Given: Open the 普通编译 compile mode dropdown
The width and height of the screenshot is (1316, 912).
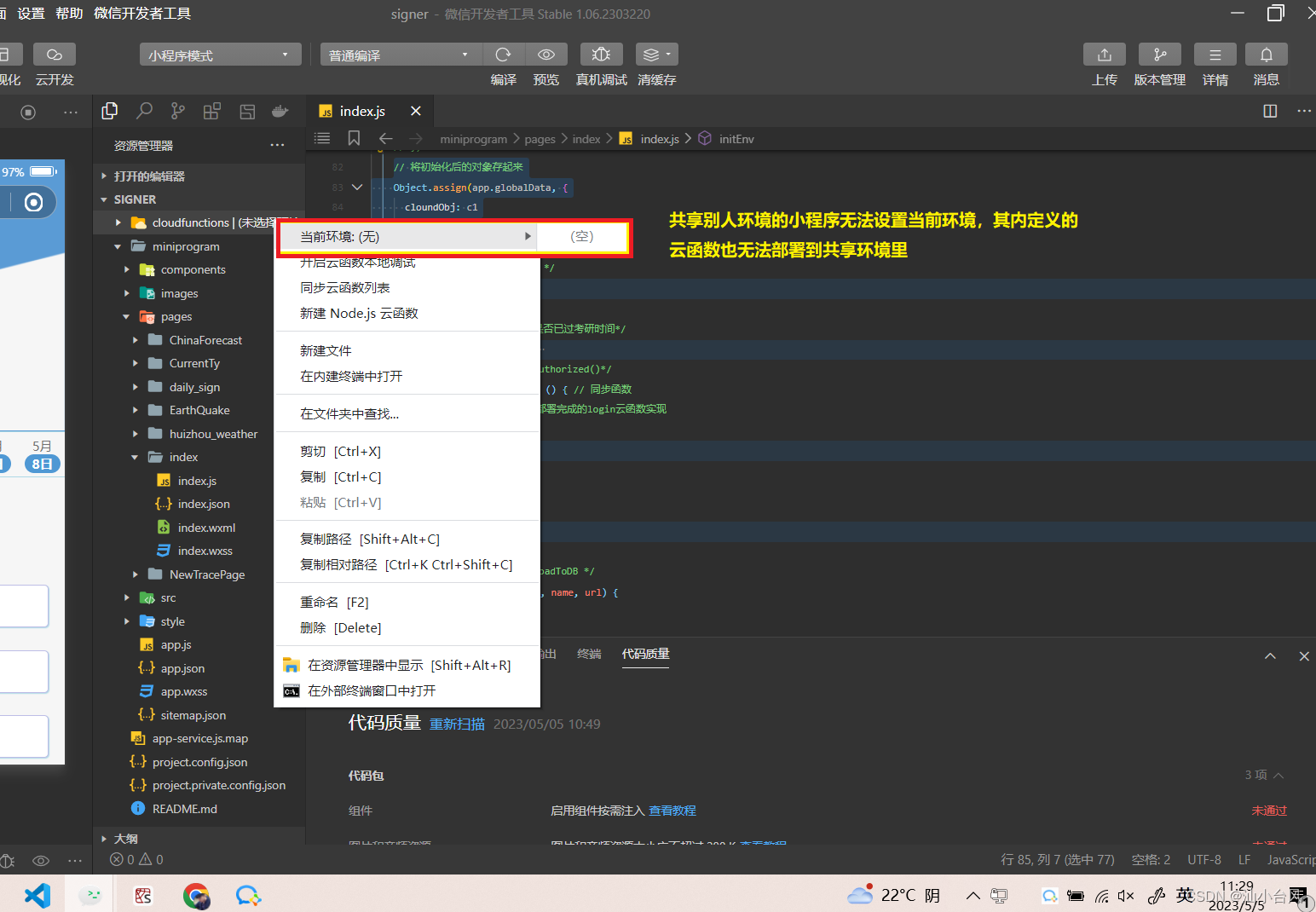Looking at the screenshot, I should click(x=400, y=54).
